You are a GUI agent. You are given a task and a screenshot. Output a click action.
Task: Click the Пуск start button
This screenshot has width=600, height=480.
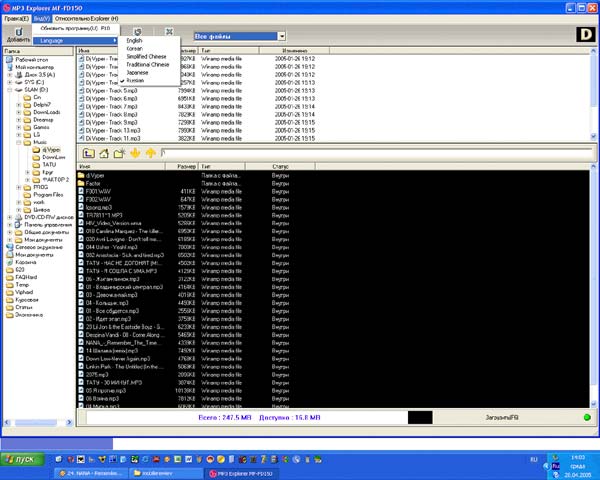click(x=22, y=459)
